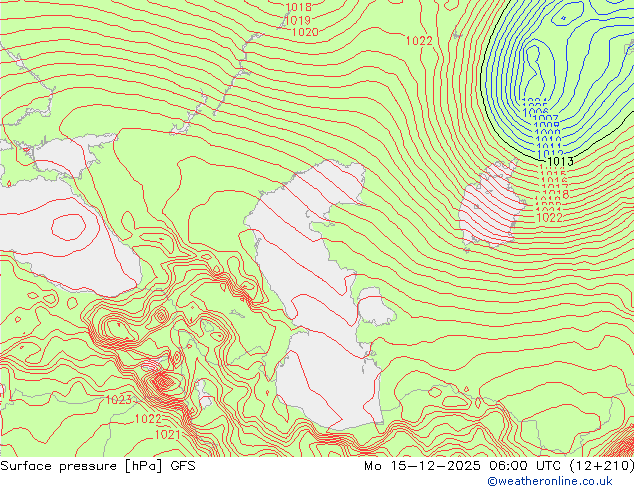Click the black 1013 isobar label
This screenshot has width=634, height=490.
coord(560,162)
